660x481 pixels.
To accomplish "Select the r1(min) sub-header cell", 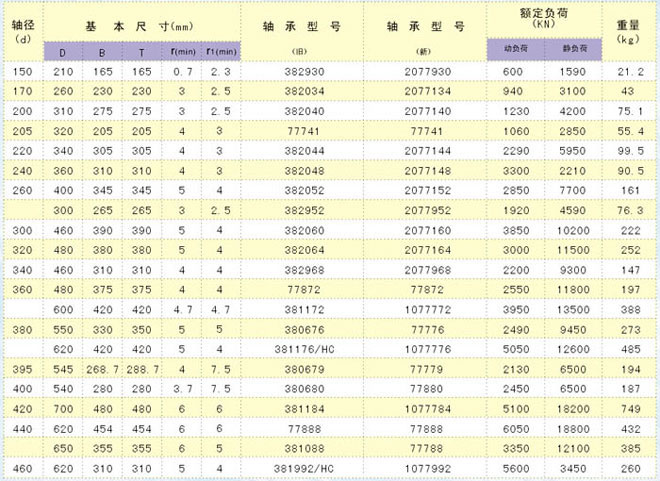I will (x=221, y=48).
